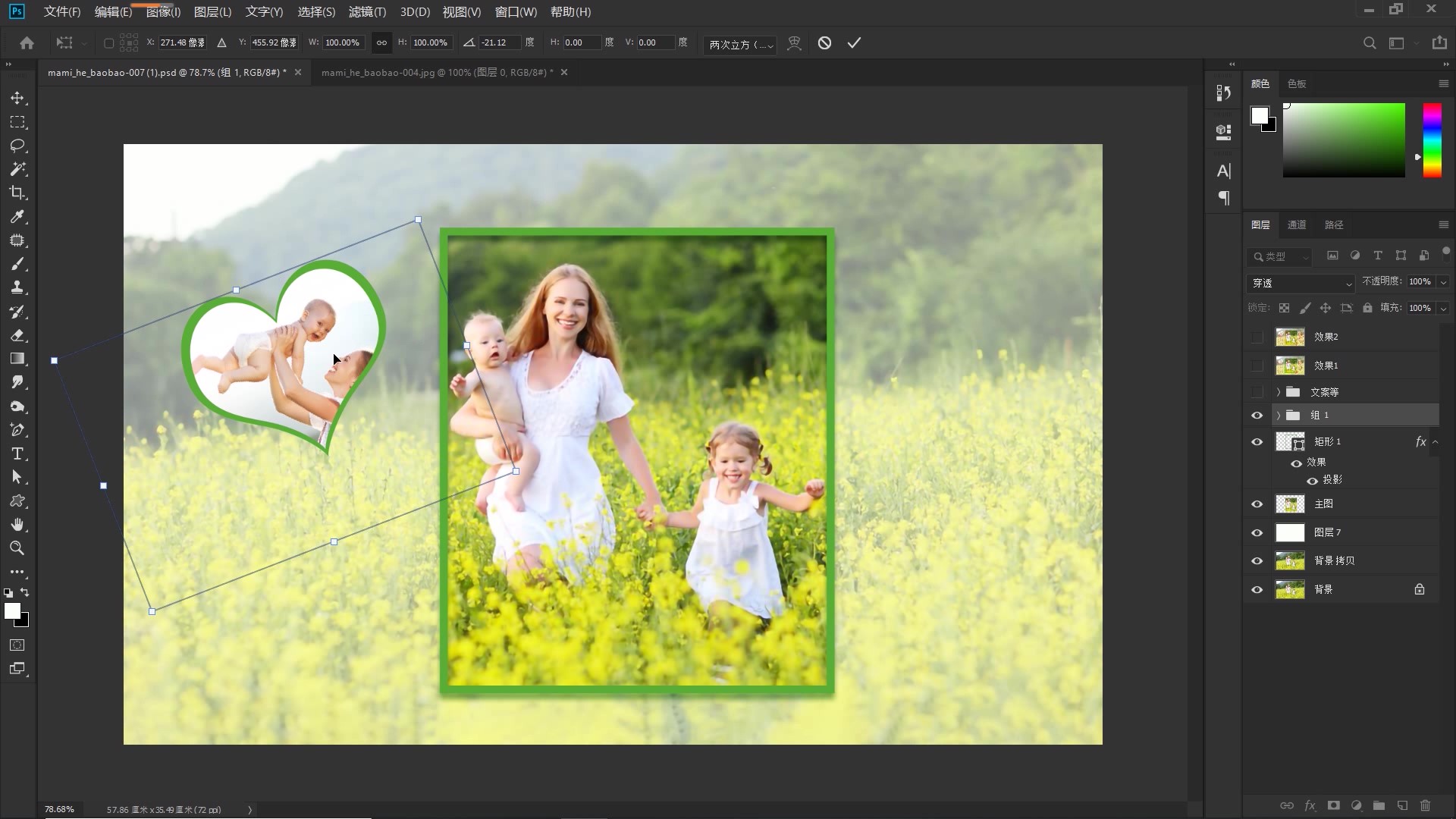Select the Zoom tool in toolbar
1456x819 pixels.
[x=17, y=548]
